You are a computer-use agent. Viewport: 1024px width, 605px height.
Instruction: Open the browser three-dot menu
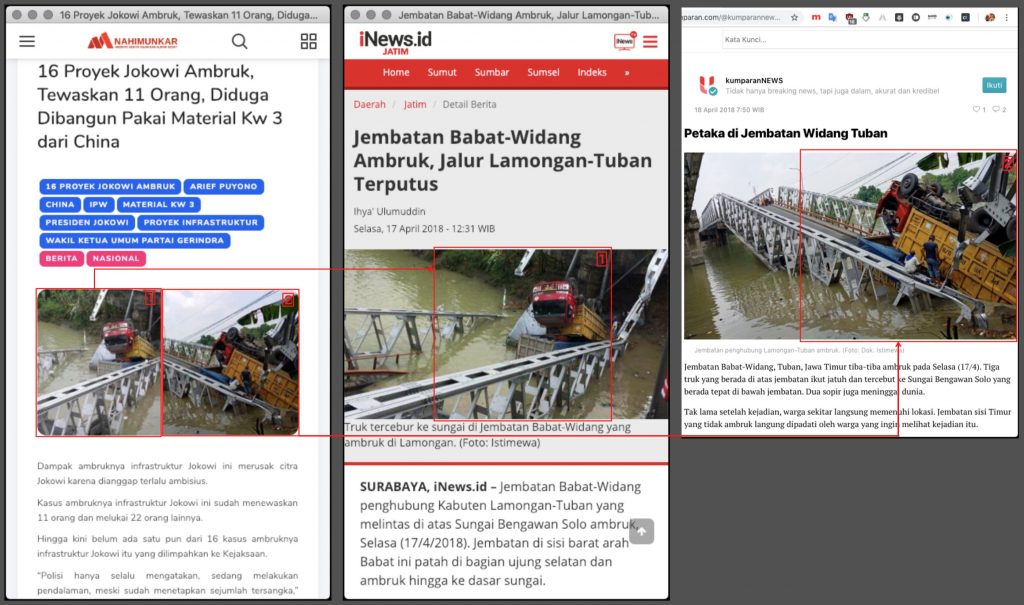[1006, 18]
